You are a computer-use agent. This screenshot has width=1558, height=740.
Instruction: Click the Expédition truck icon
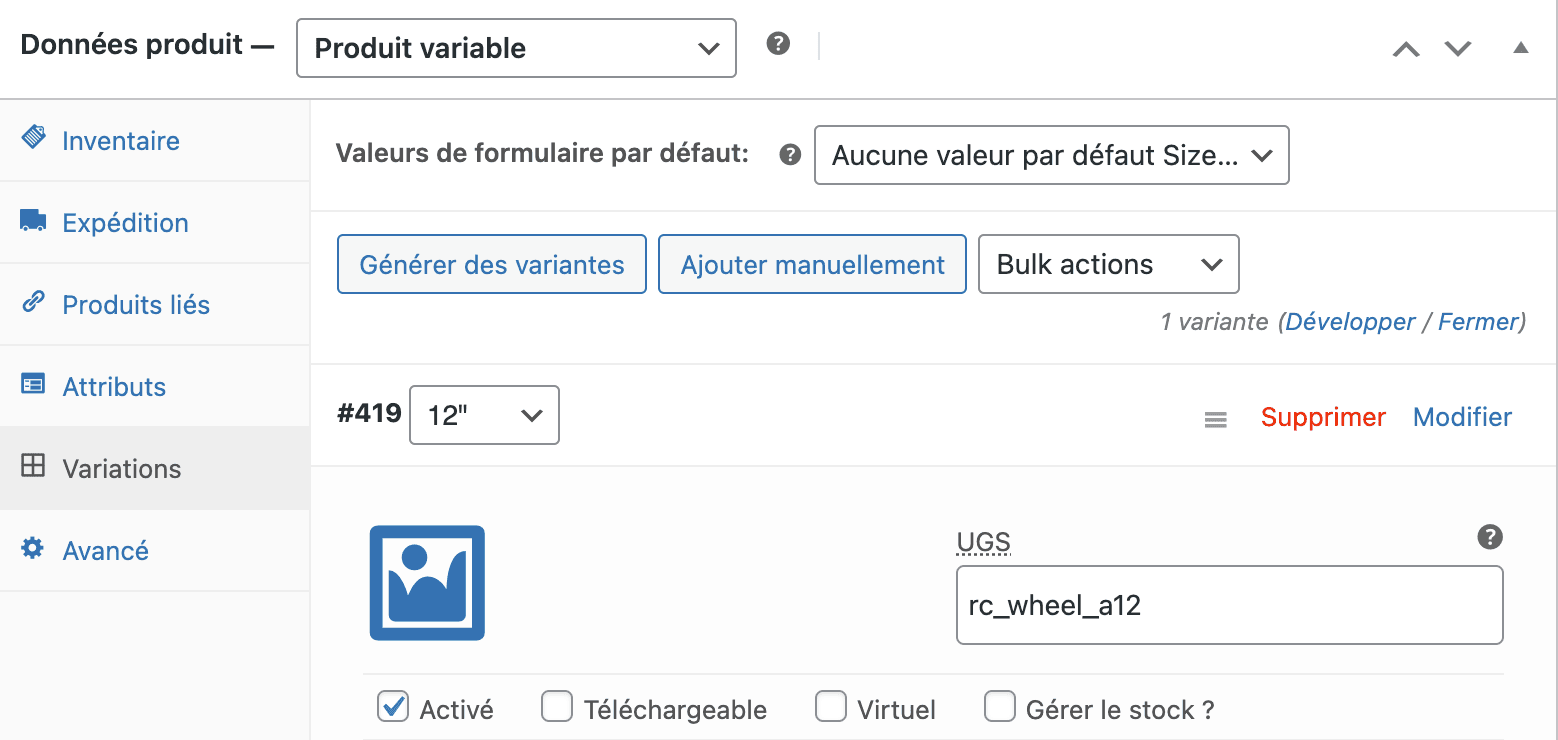click(32, 222)
